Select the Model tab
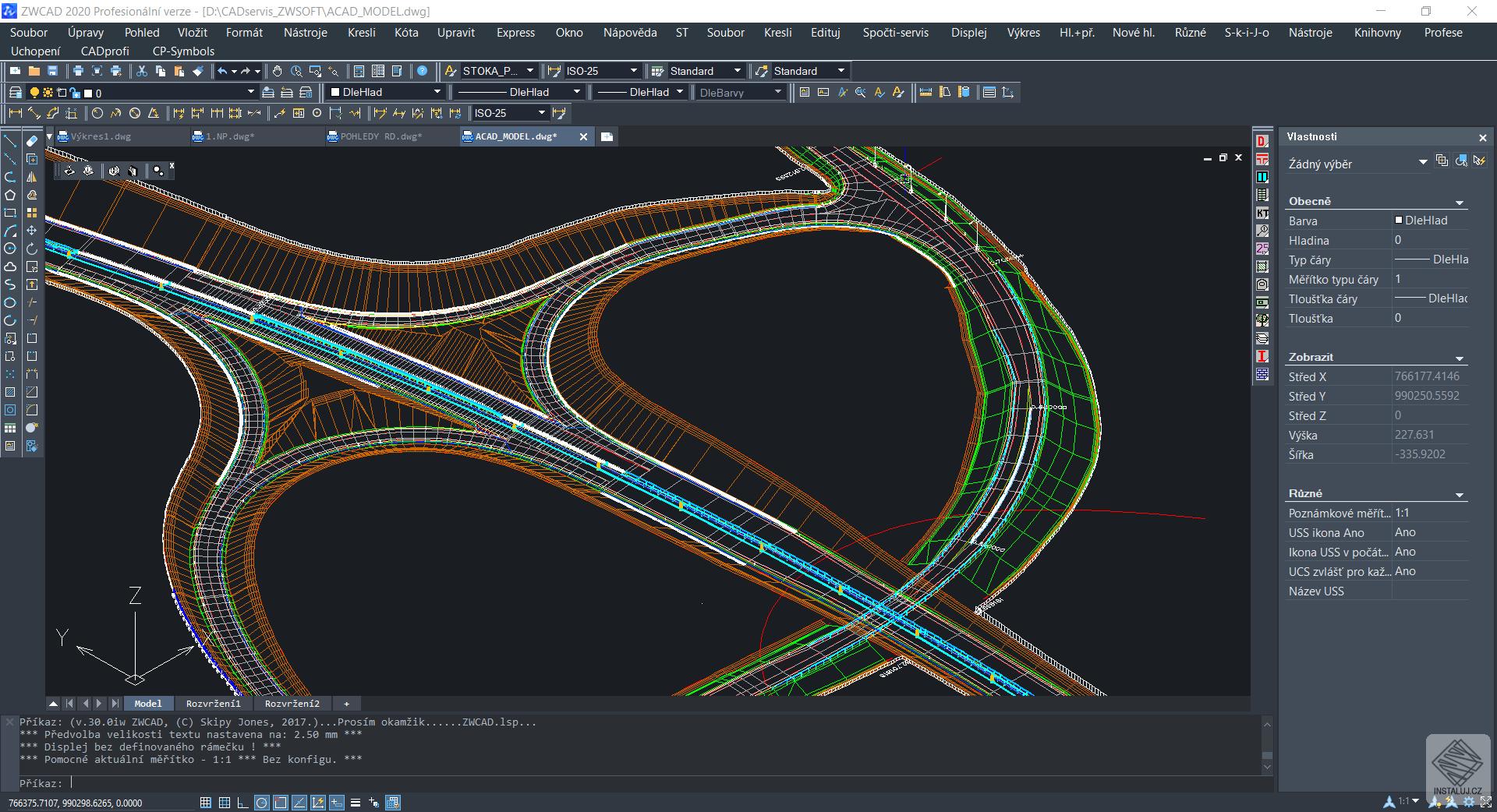1497x812 pixels. click(148, 704)
